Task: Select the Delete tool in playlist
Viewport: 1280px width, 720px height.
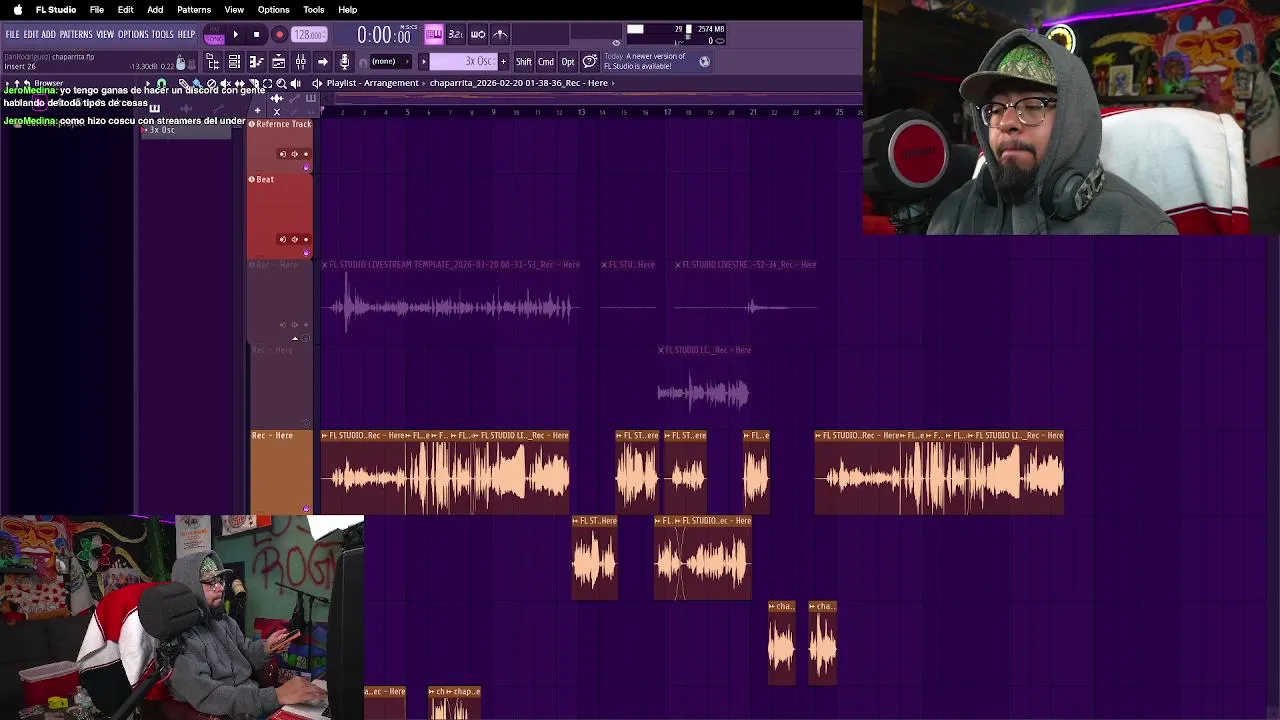Action: point(211,83)
